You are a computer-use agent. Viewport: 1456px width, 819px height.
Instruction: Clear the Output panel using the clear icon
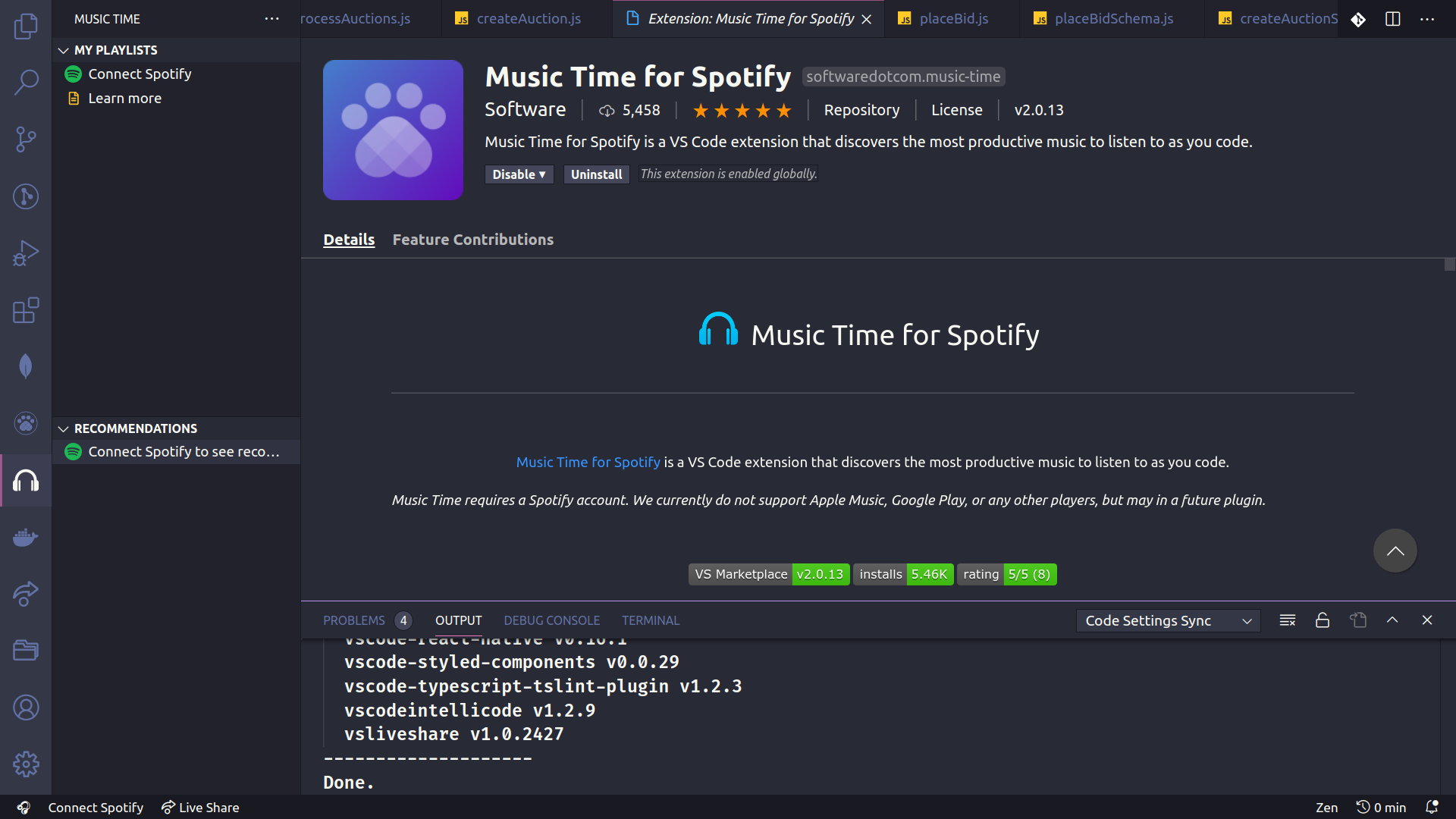click(1287, 620)
